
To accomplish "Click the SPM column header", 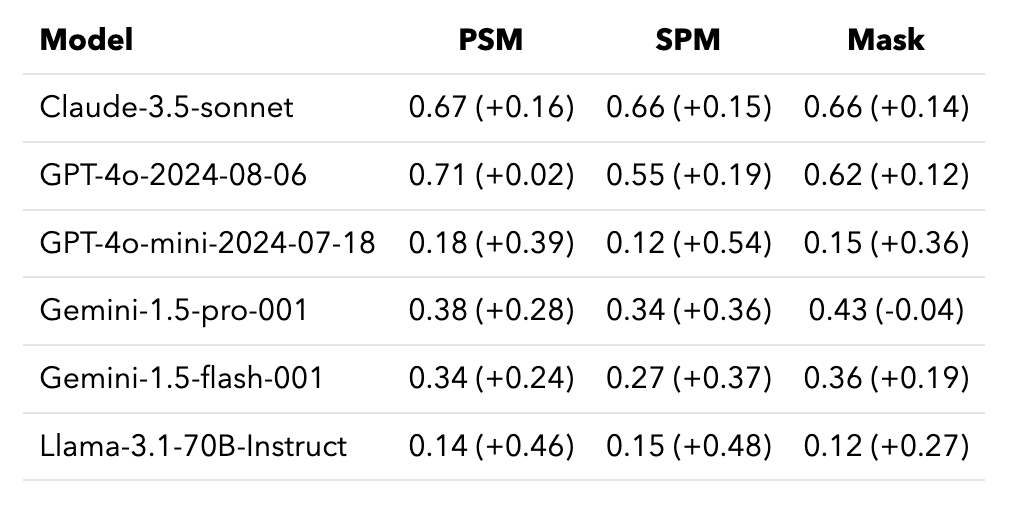I will 688,40.
